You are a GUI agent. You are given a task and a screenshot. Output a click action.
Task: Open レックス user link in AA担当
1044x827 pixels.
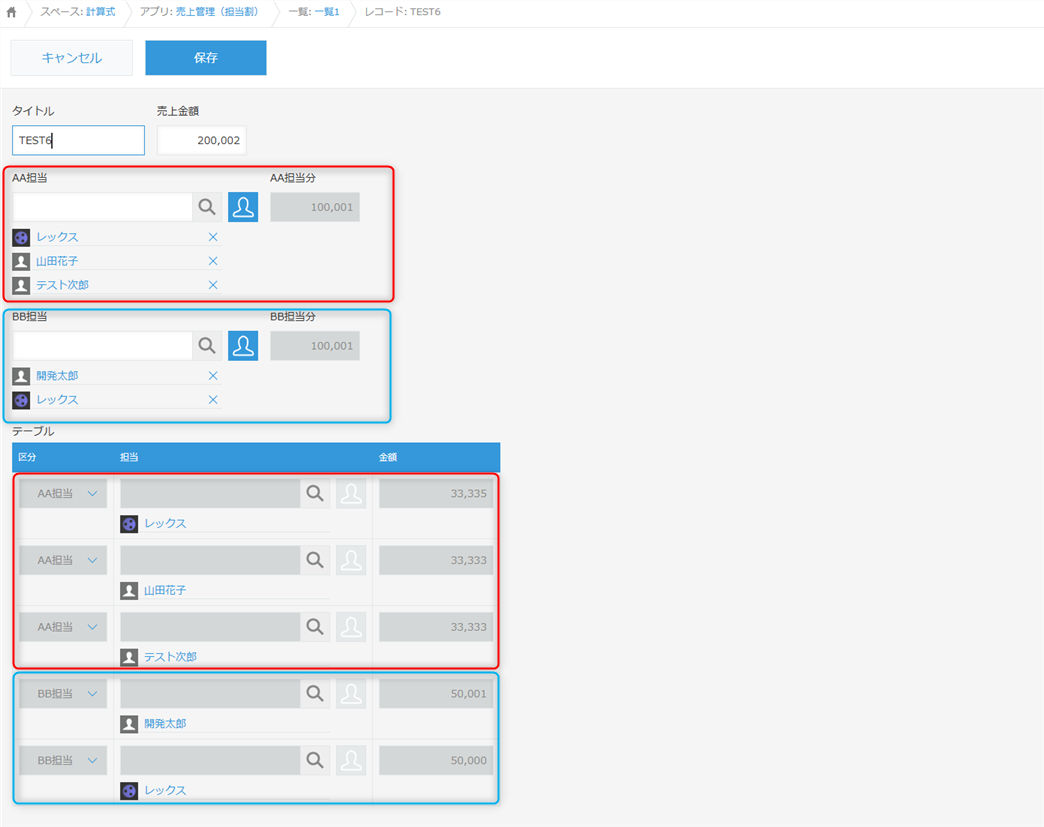[57, 237]
